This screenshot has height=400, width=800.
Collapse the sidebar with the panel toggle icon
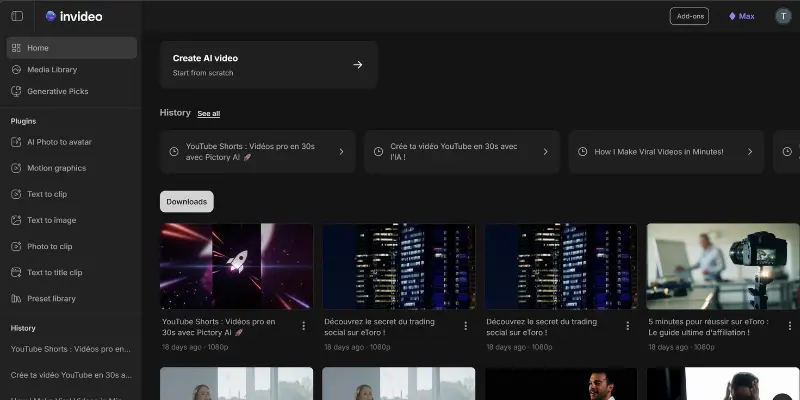click(x=17, y=16)
